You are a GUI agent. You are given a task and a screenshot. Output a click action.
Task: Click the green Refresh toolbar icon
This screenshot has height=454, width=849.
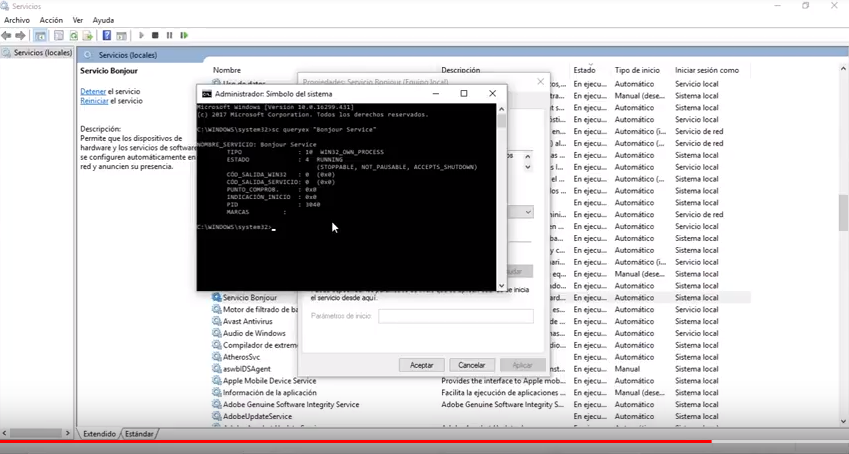click(x=73, y=35)
